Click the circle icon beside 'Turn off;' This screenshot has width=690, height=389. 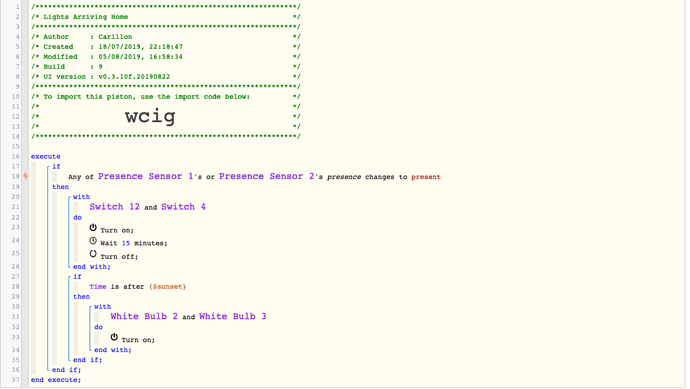(x=93, y=253)
